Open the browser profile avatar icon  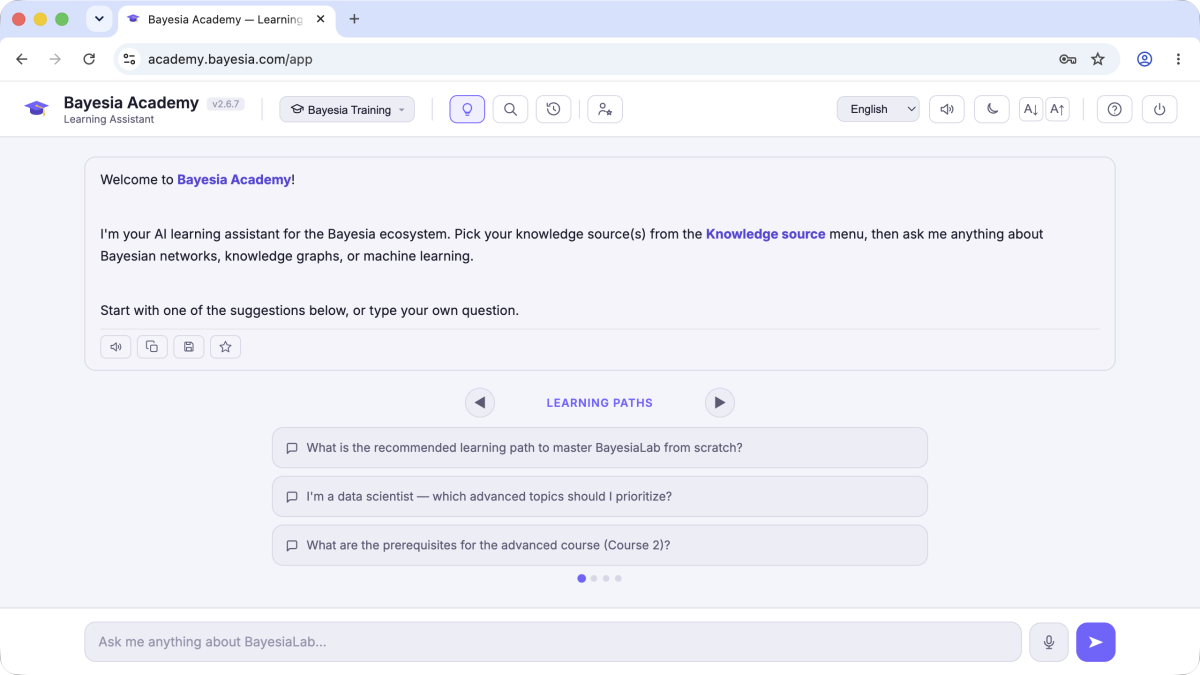[1145, 59]
